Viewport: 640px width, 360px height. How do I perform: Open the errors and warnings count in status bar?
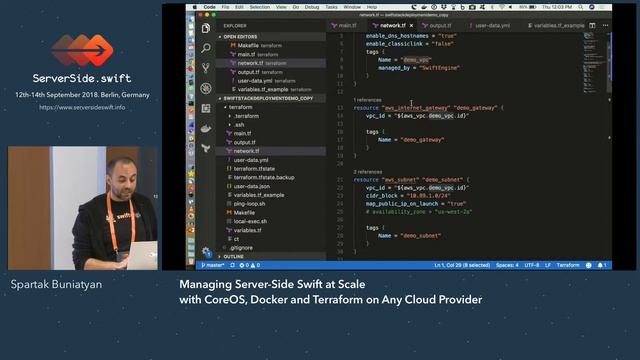pyautogui.click(x=250, y=265)
